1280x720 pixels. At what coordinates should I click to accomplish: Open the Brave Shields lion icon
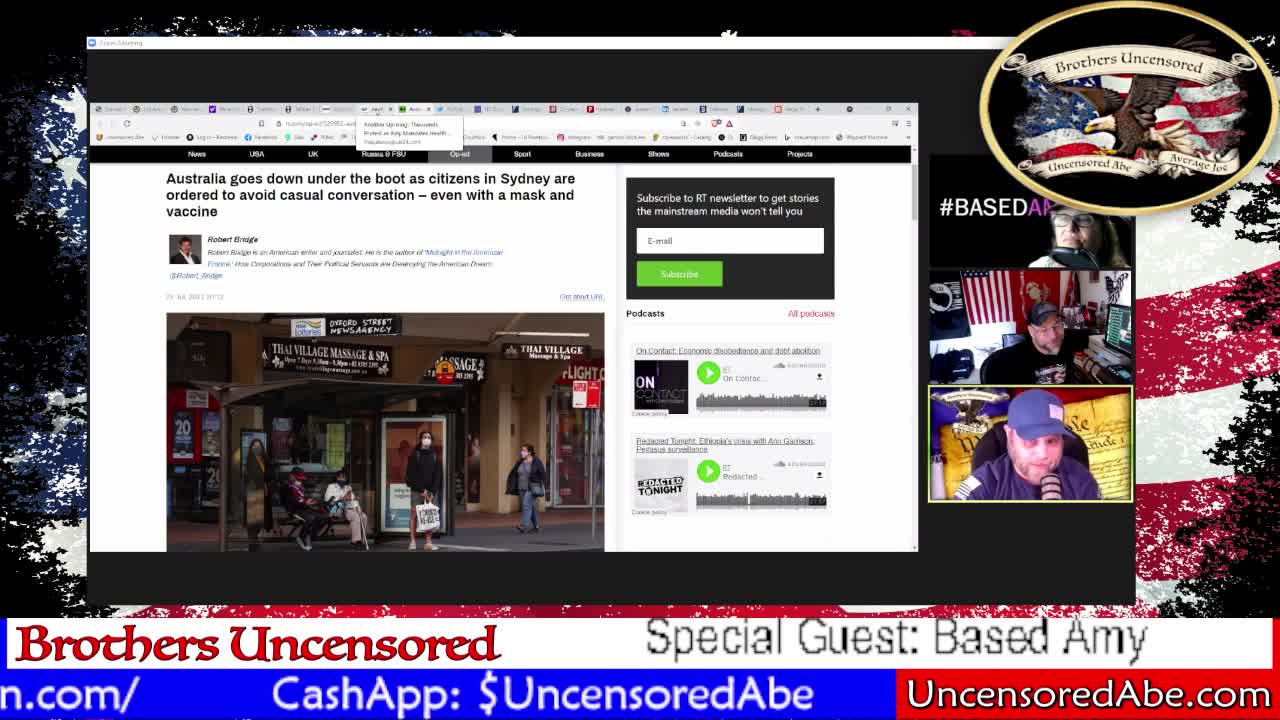click(716, 123)
